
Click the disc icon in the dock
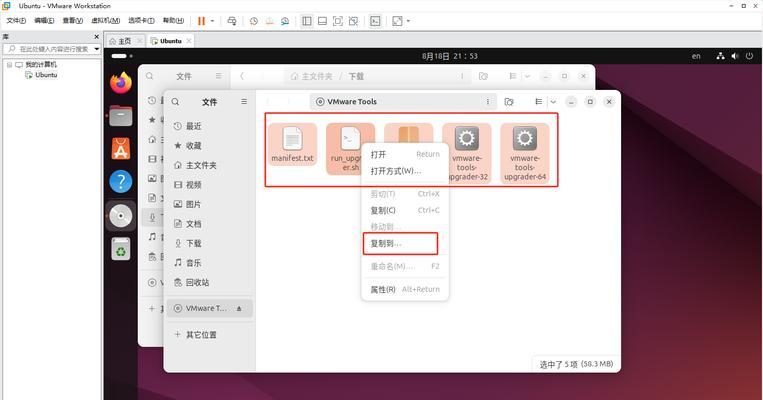tap(121, 216)
